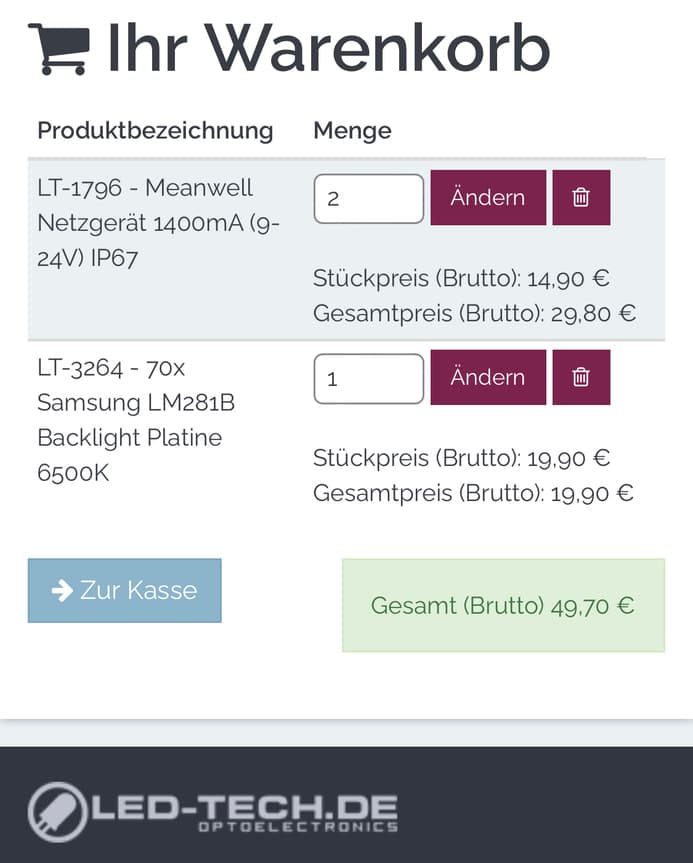Select the Stückpreis 19,90 € text
Image resolution: width=693 pixels, height=863 pixels.
click(x=461, y=458)
